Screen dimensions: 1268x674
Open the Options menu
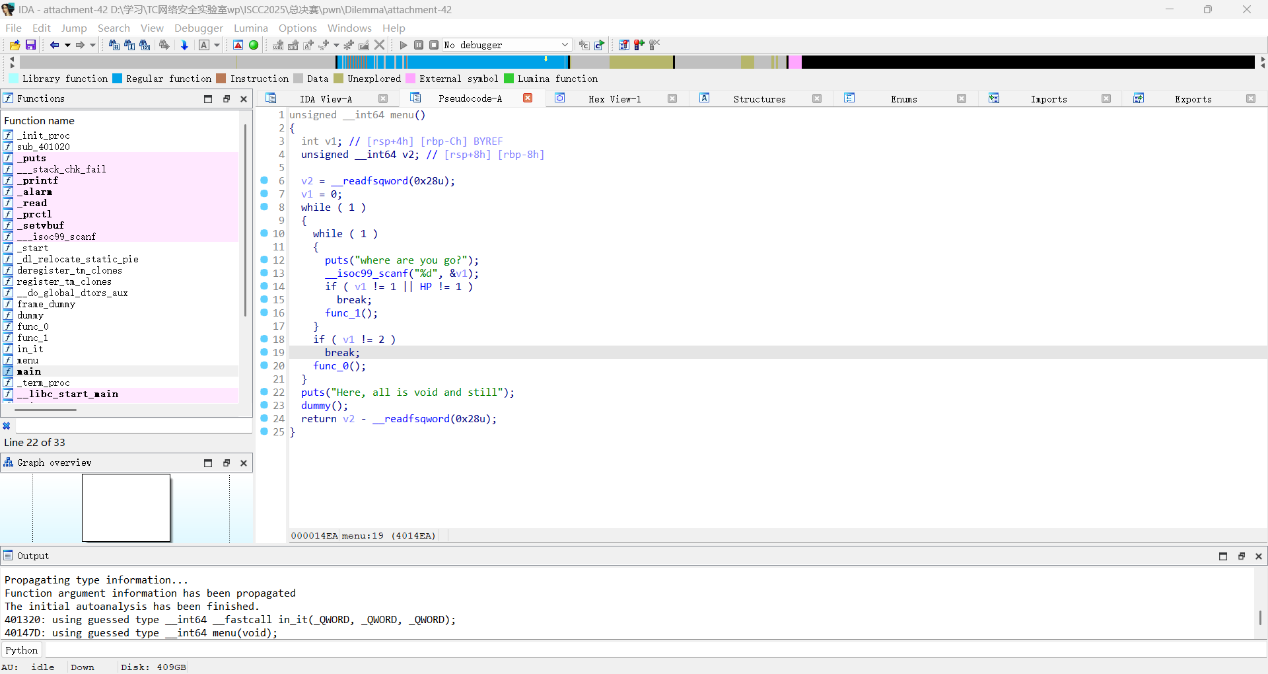click(x=298, y=28)
